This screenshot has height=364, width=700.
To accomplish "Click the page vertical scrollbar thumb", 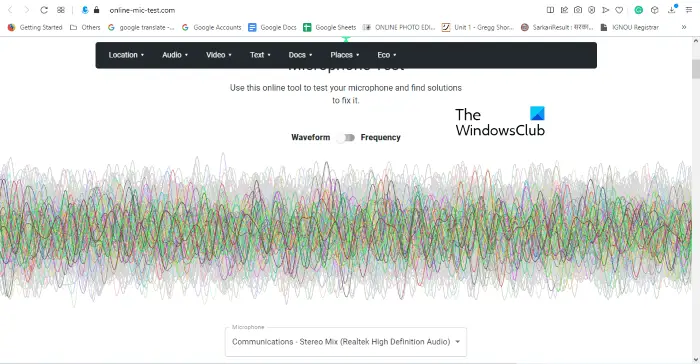I will 696,69.
